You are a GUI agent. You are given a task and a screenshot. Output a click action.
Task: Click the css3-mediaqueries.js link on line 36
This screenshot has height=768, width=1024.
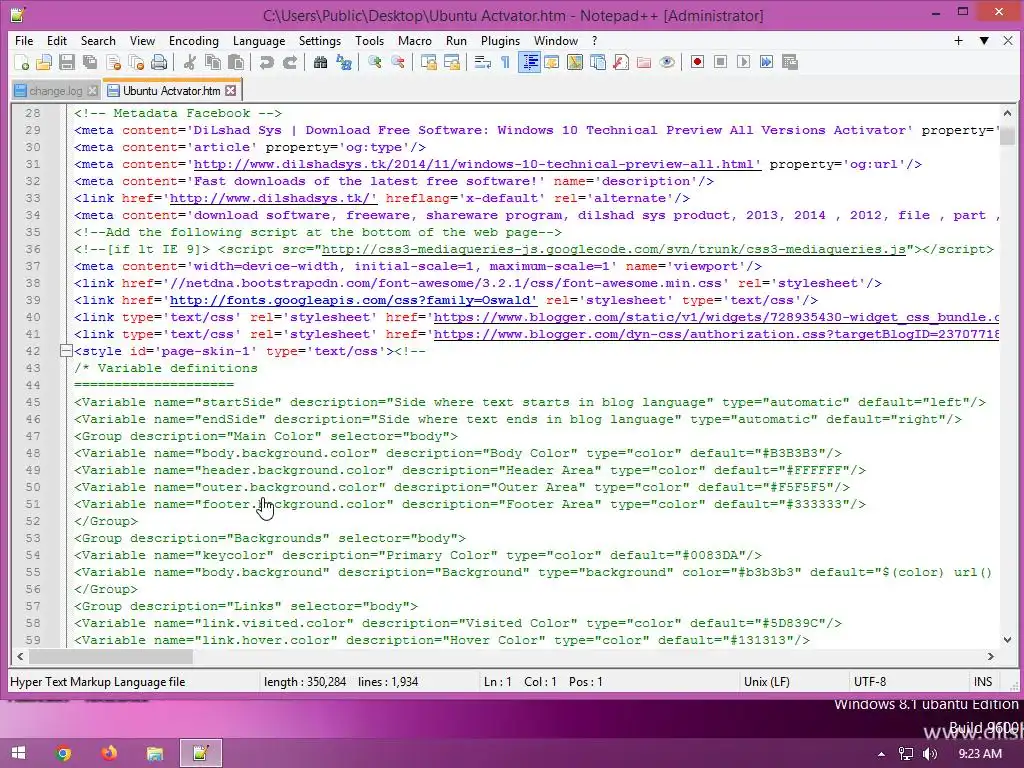click(x=614, y=249)
